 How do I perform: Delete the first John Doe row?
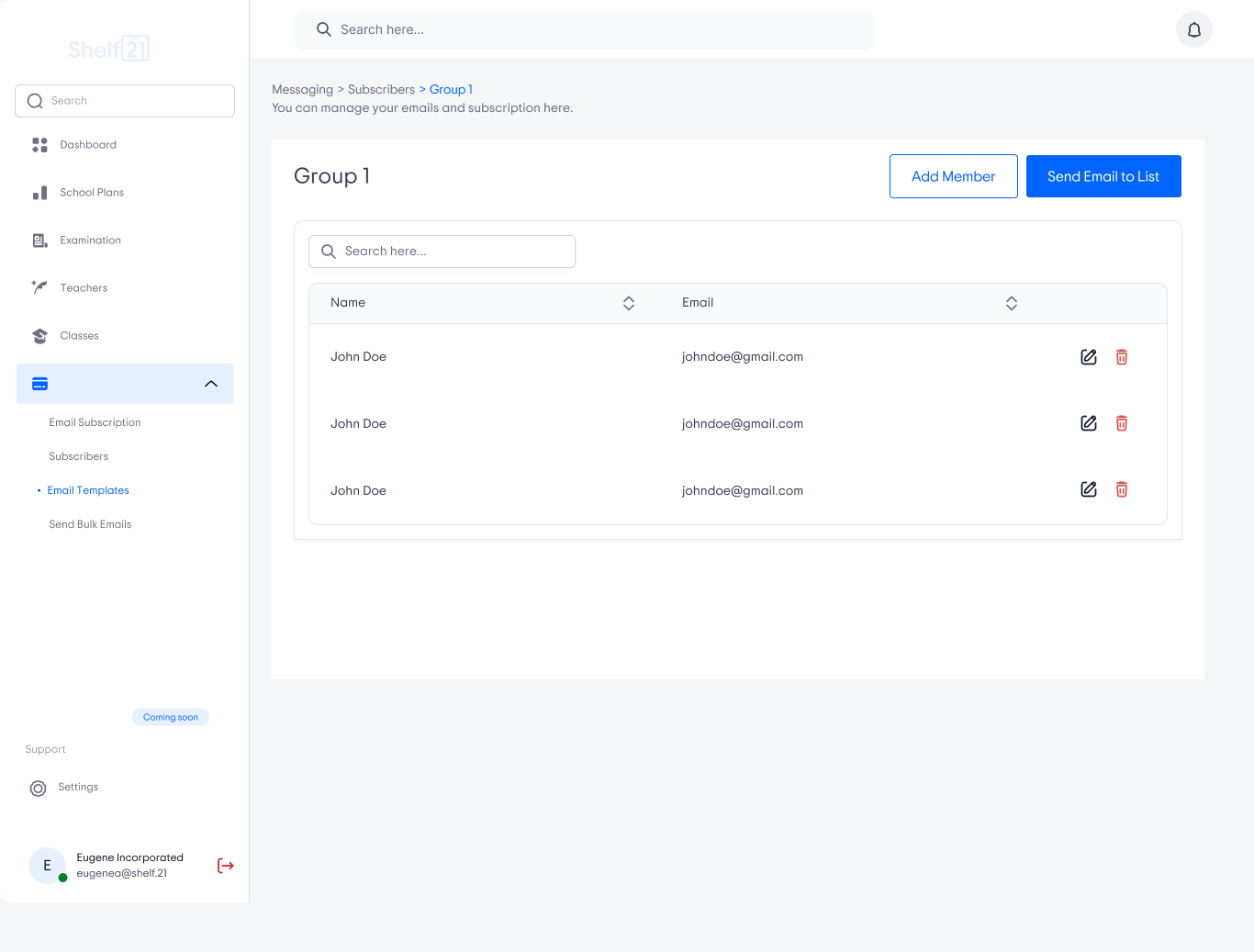tap(1122, 357)
